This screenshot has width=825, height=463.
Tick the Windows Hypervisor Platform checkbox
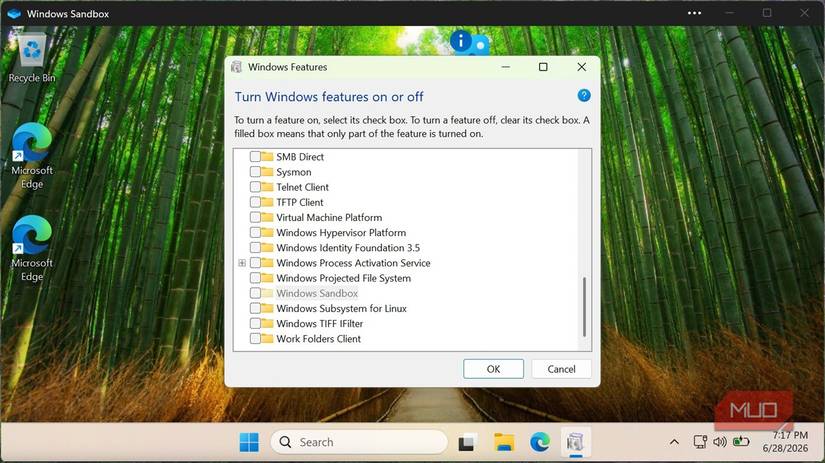[255, 233]
